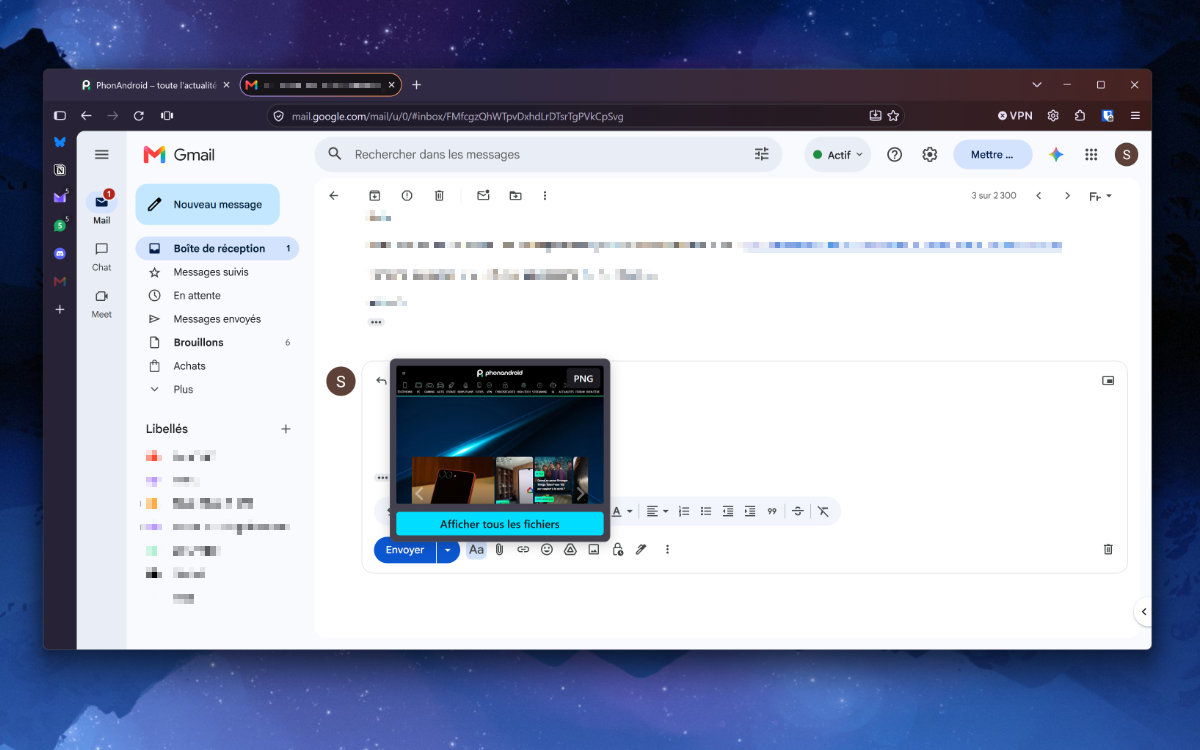Click the Mettre … upgrade button

[992, 155]
